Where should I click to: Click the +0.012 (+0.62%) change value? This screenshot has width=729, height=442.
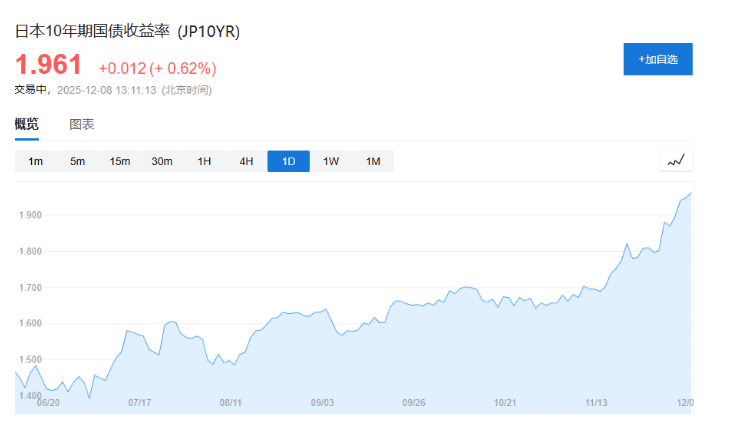click(157, 68)
